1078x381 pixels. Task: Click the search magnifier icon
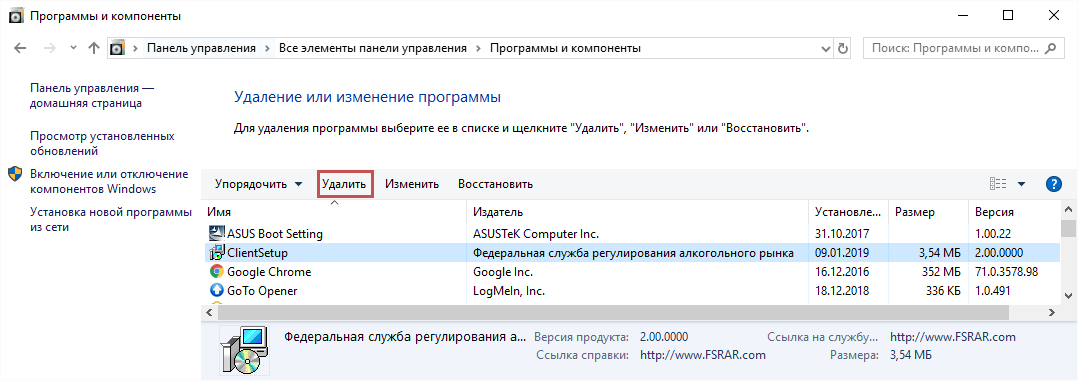click(x=1049, y=48)
